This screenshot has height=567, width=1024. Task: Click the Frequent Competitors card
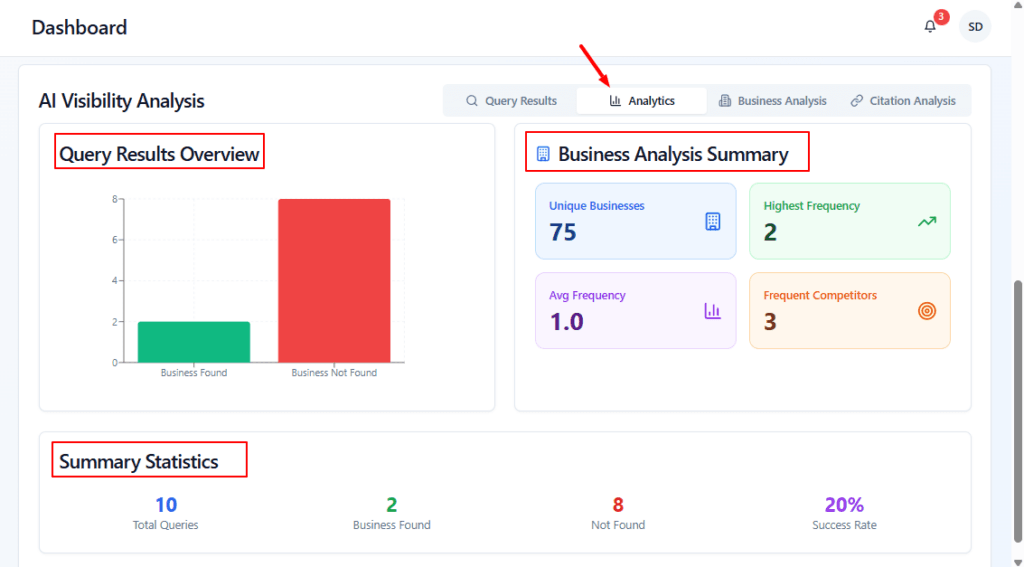click(849, 311)
